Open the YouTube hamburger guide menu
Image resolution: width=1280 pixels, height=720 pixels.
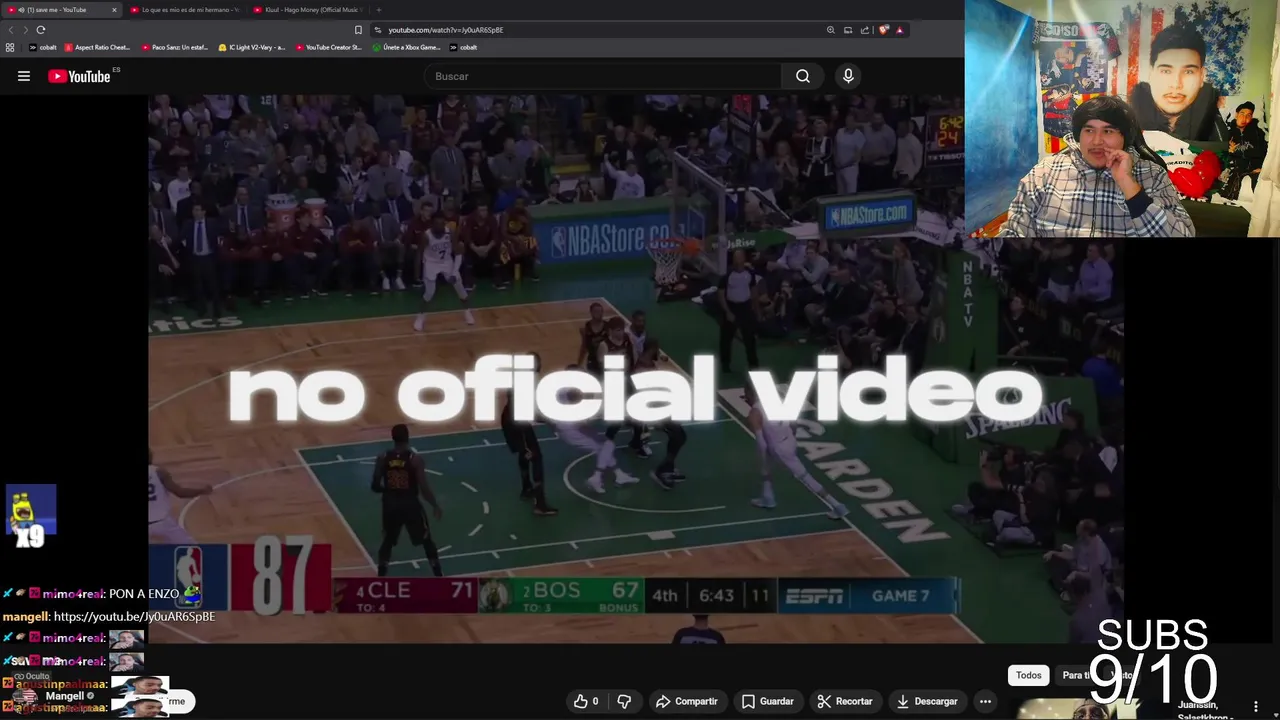click(x=24, y=76)
